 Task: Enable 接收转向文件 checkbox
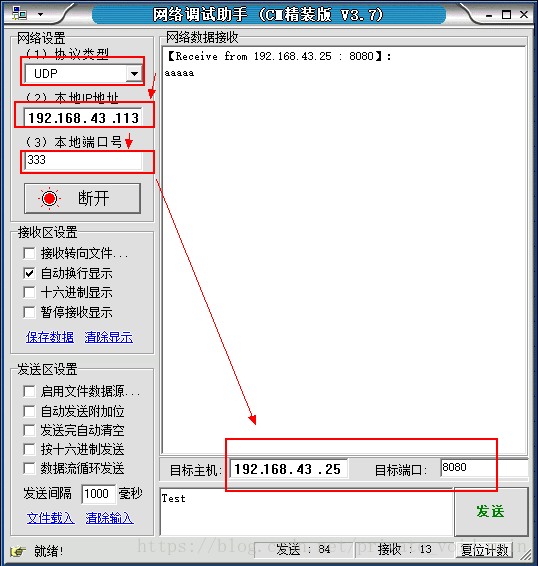click(29, 253)
